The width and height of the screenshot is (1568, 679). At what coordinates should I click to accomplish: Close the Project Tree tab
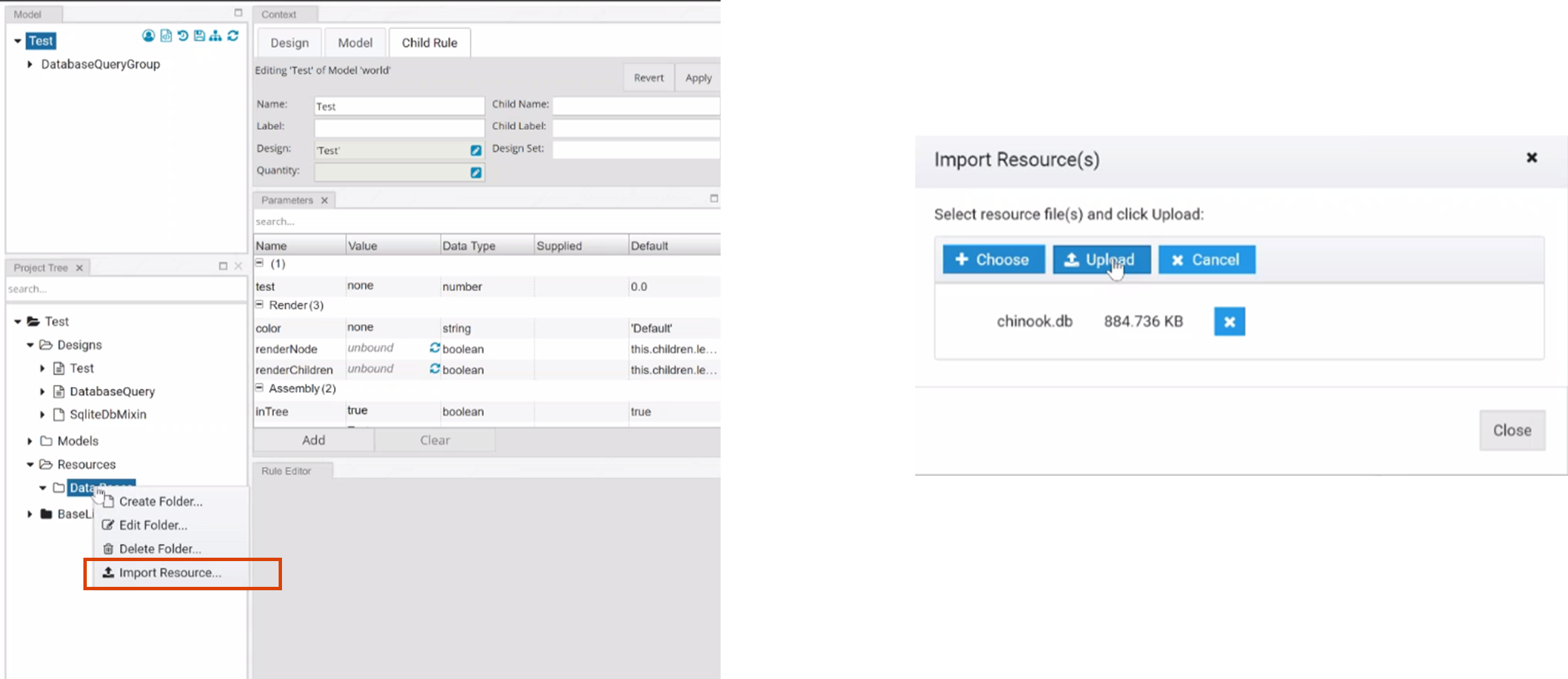coord(79,268)
